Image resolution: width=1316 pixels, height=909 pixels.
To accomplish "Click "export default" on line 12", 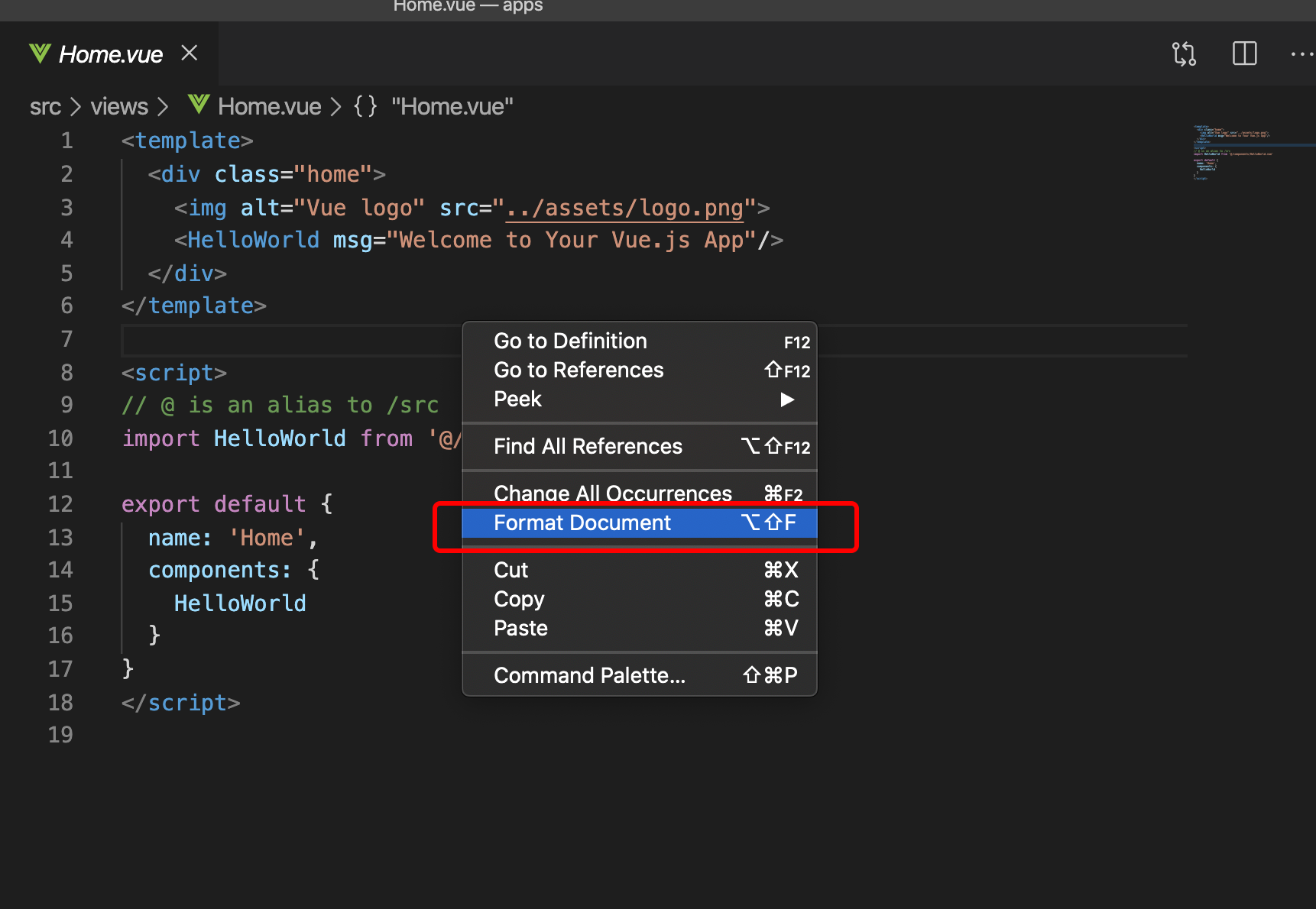I will point(214,504).
